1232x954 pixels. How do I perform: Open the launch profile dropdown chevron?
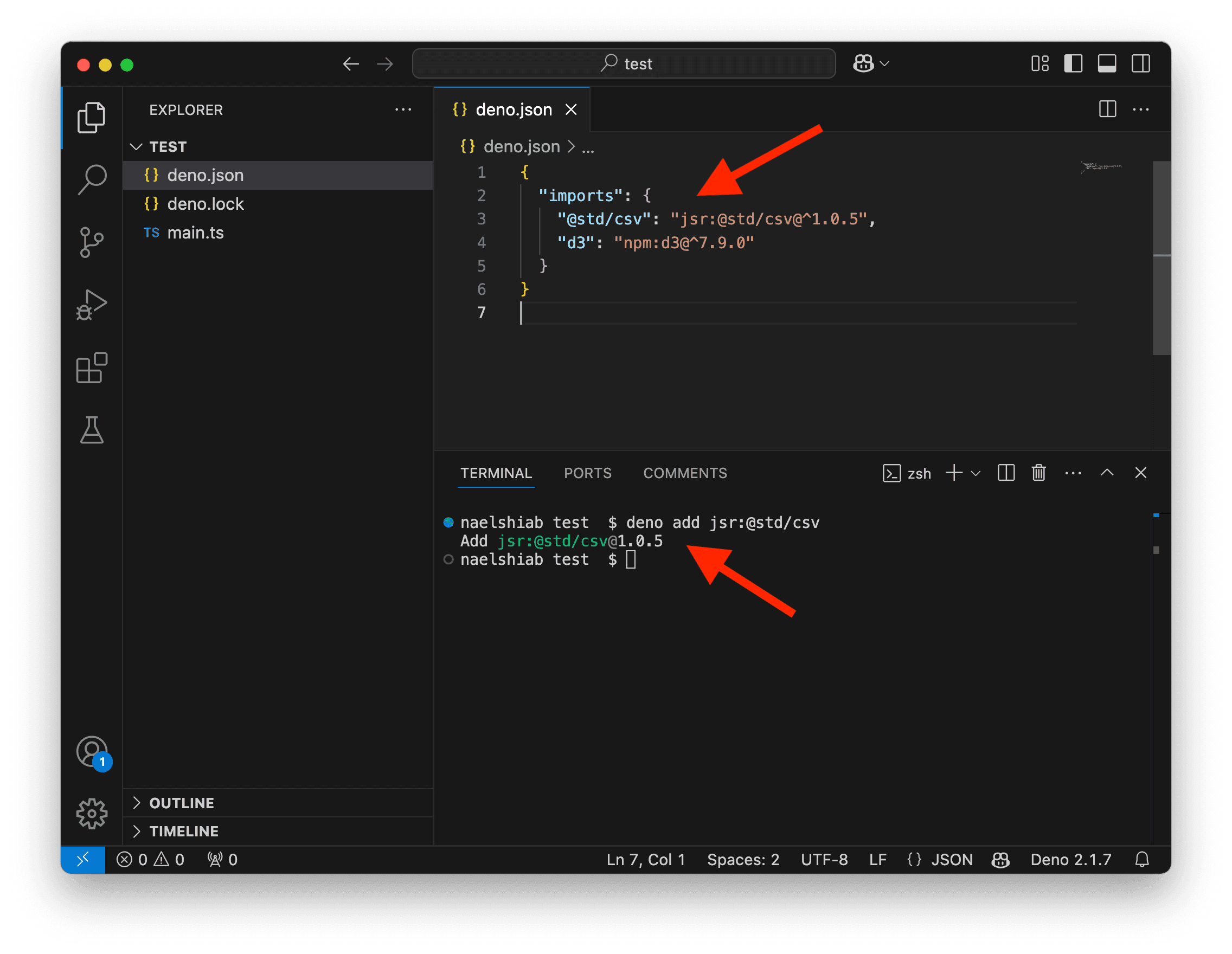[x=976, y=473]
